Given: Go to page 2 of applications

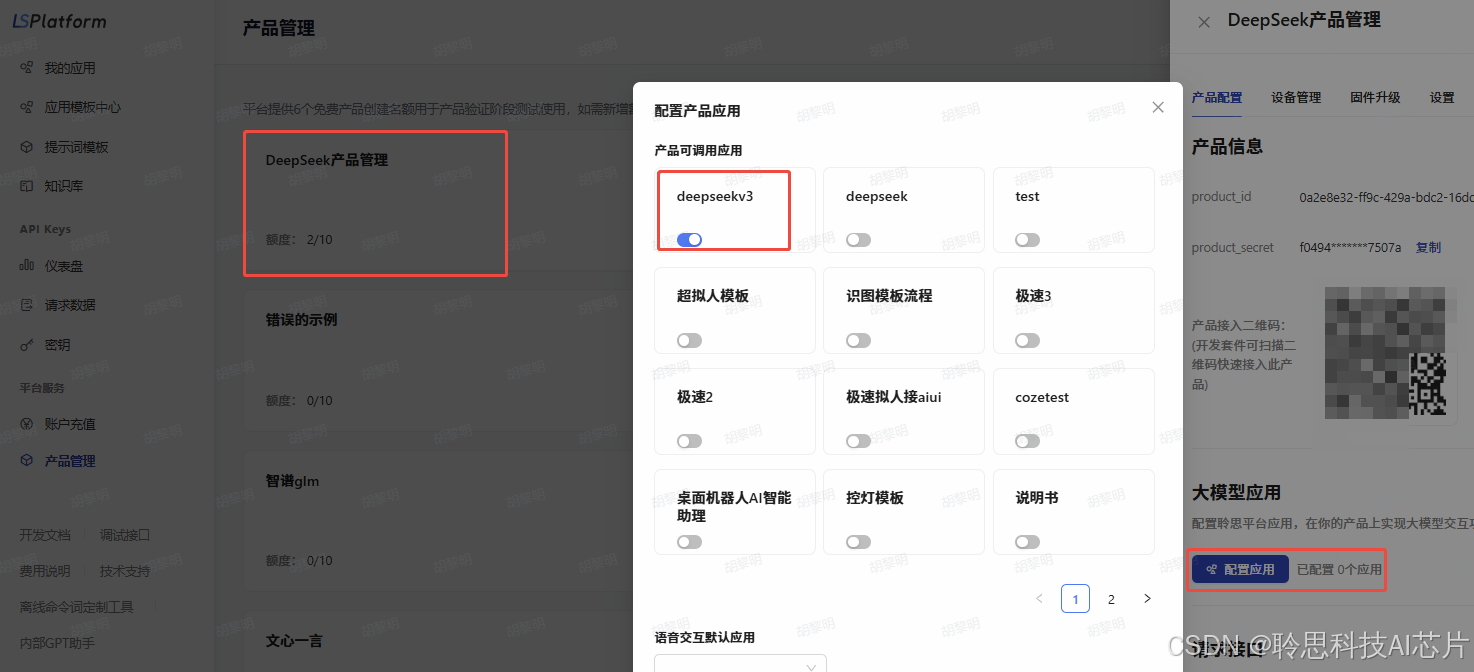Looking at the screenshot, I should [x=1111, y=599].
